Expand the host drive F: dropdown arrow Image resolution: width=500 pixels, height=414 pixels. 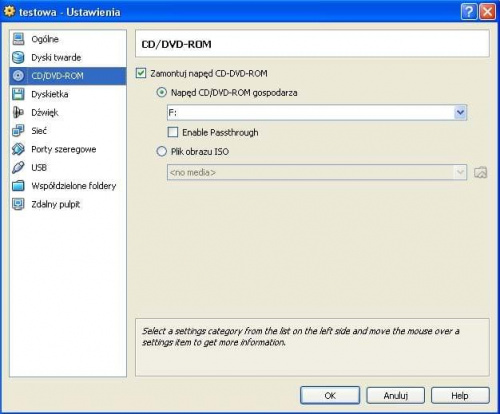pos(460,112)
